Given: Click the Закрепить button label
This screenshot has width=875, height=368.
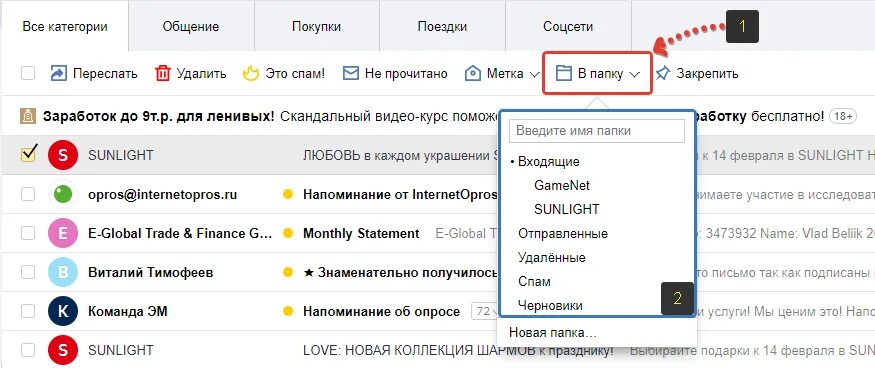Looking at the screenshot, I should pos(708,73).
